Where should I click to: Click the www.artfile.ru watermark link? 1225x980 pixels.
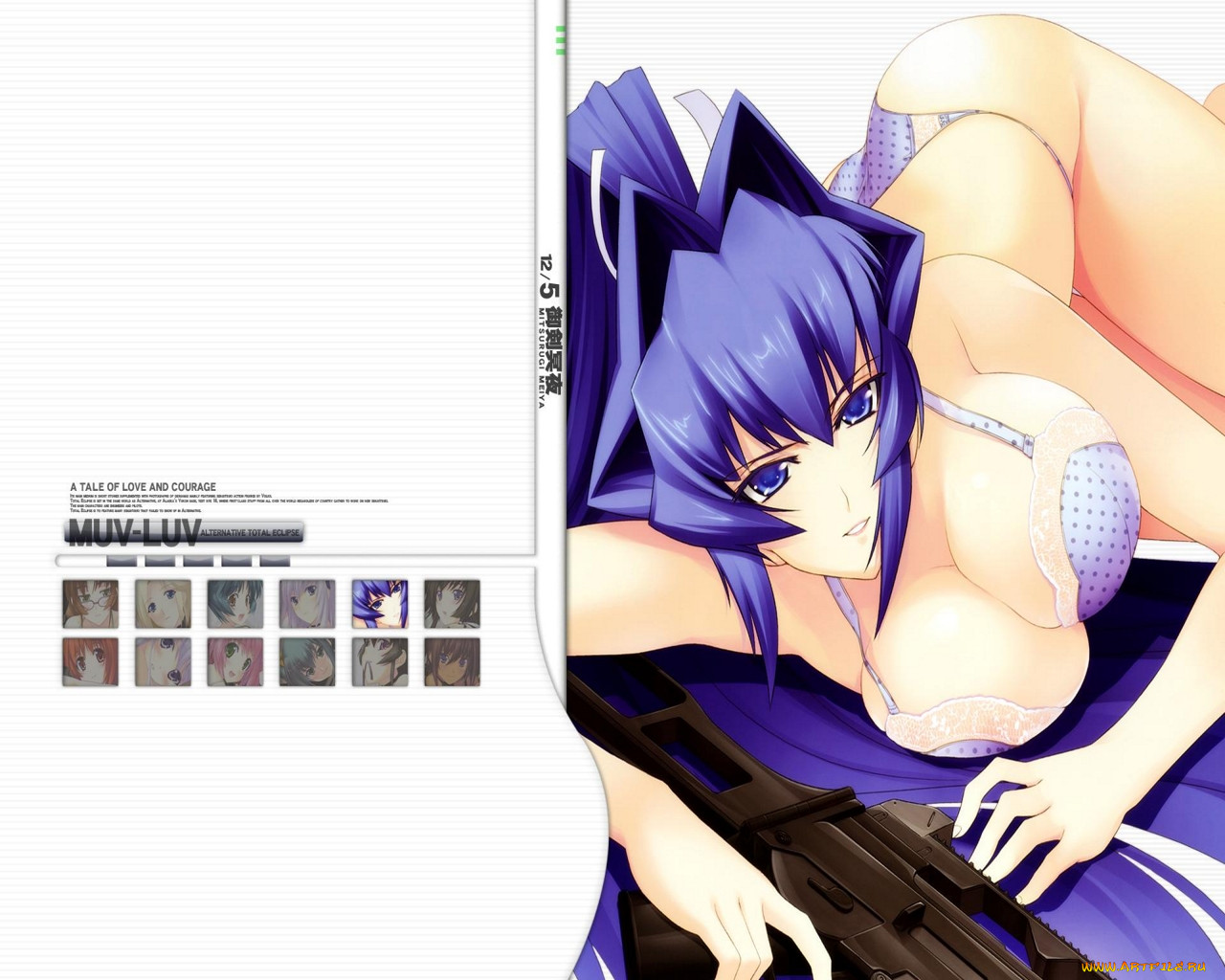[x=1143, y=967]
